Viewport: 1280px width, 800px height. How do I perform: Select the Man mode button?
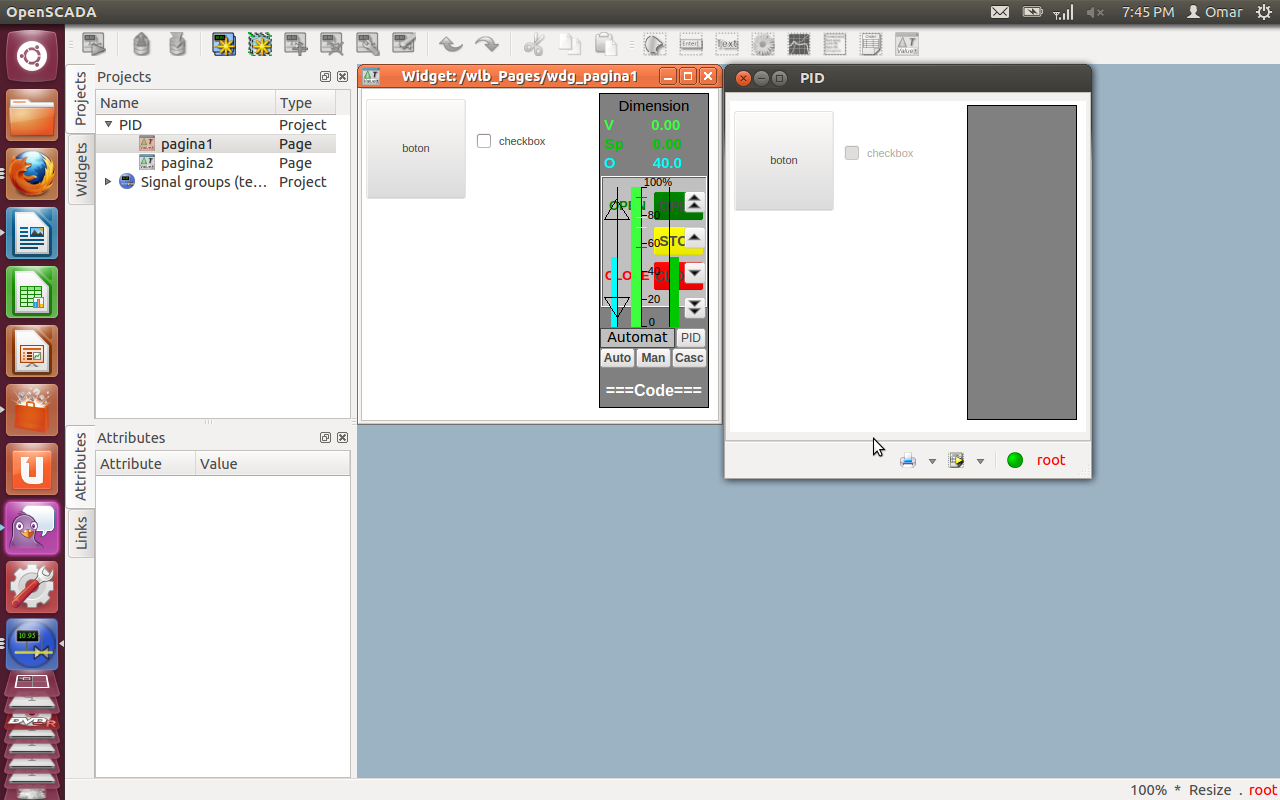[653, 358]
